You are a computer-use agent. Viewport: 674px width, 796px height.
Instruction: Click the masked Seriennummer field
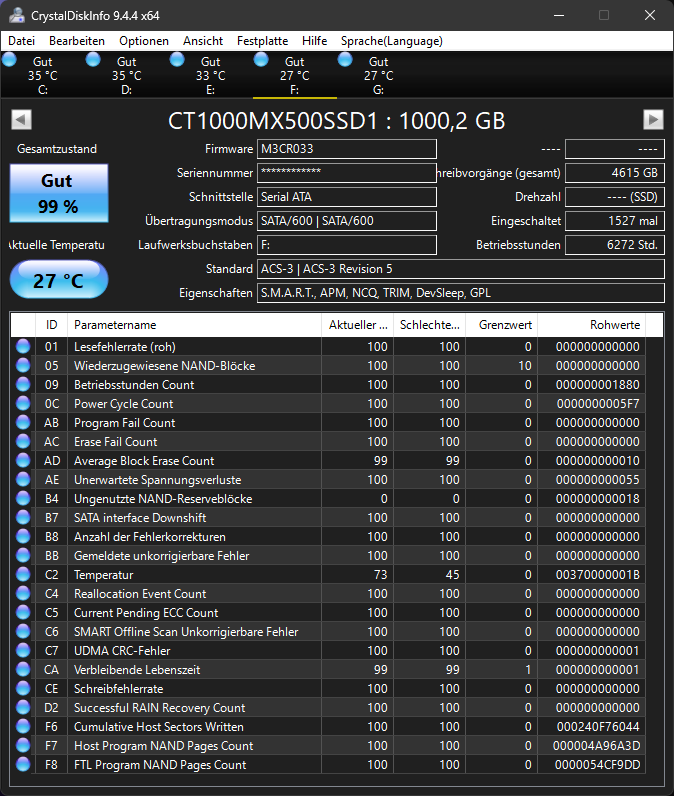point(347,173)
